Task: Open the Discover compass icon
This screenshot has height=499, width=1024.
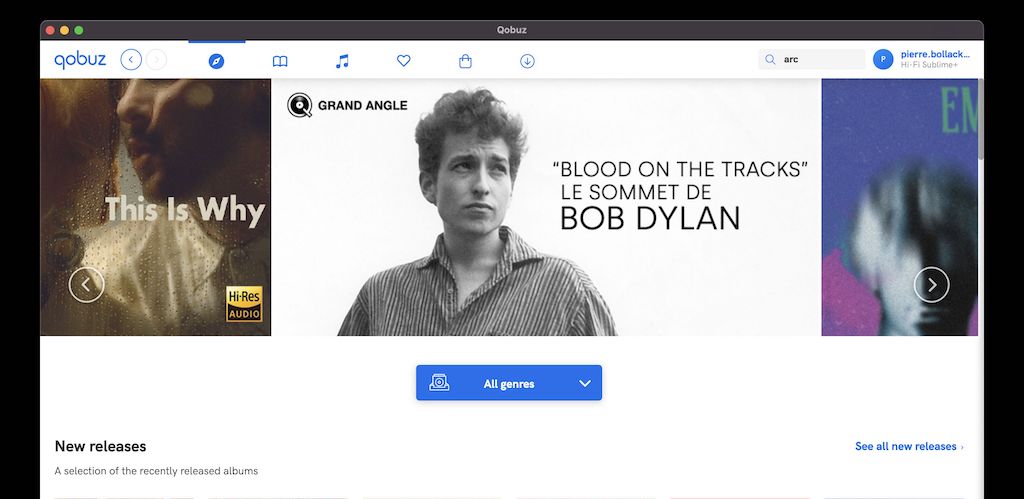Action: pyautogui.click(x=216, y=61)
